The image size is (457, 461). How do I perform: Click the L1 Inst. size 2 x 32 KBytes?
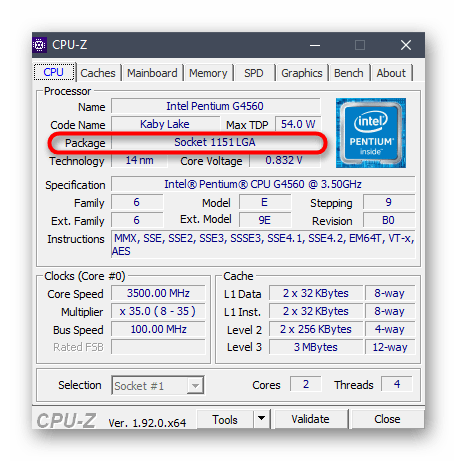tap(316, 311)
